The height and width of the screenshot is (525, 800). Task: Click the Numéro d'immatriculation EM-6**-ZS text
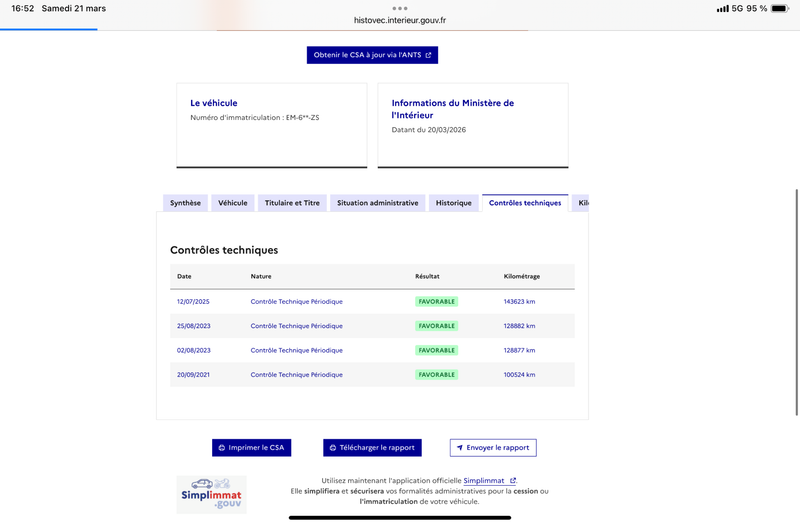tap(255, 117)
